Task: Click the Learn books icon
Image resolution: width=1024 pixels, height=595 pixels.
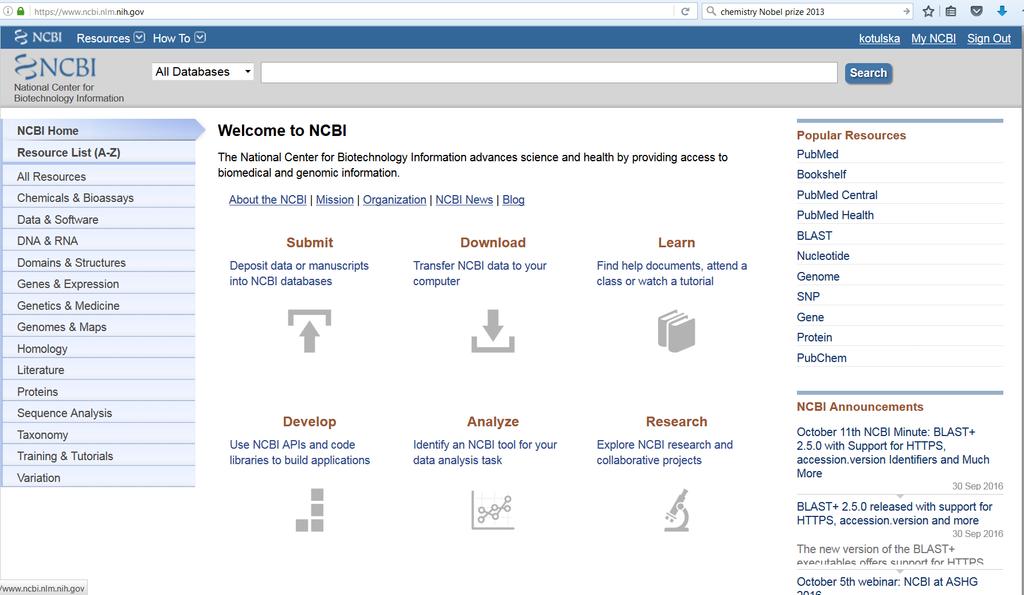Action: pos(677,331)
